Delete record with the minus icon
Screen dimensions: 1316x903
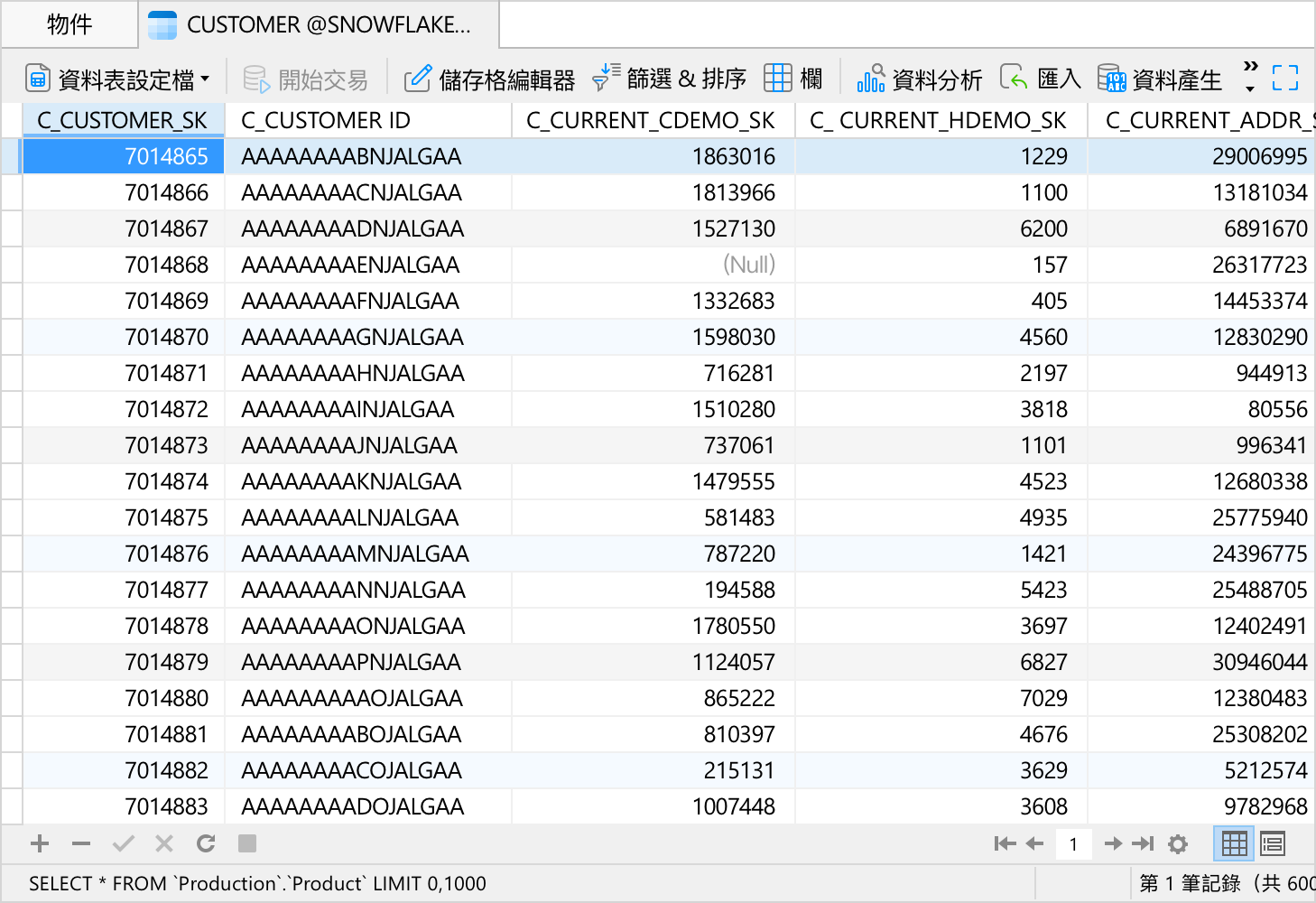[x=81, y=843]
